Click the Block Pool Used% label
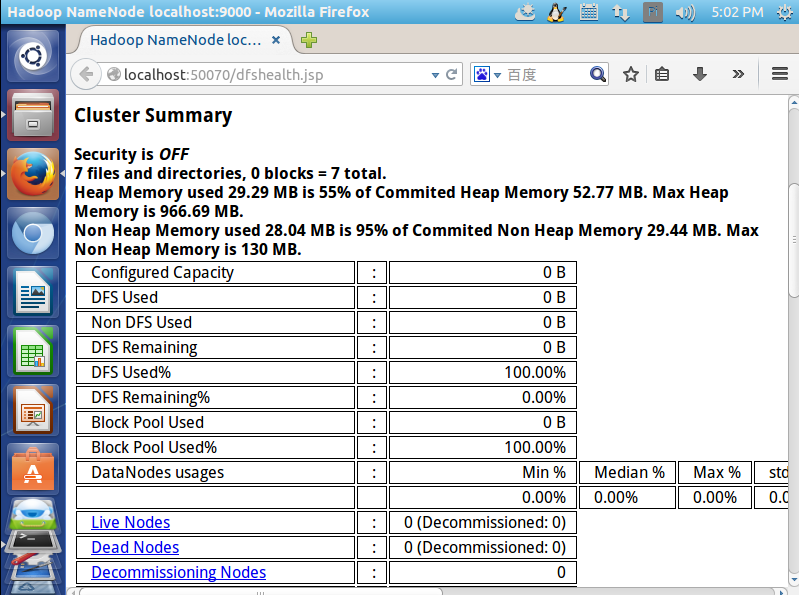This screenshot has height=595, width=799. pos(154,447)
